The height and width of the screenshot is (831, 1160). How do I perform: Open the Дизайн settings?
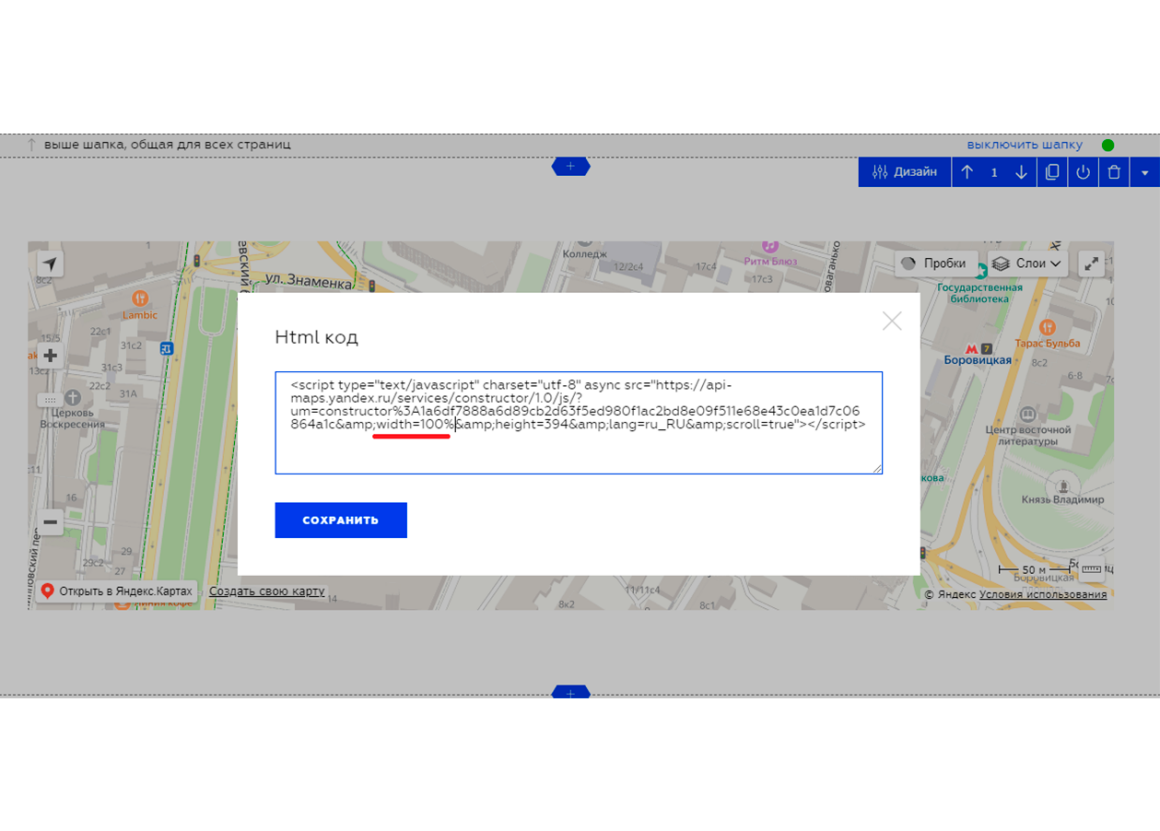coord(904,172)
